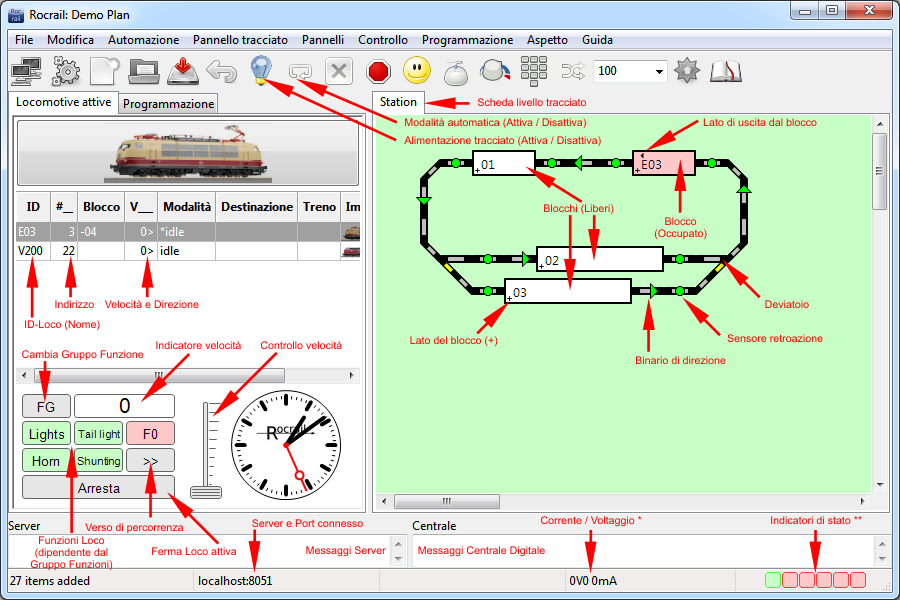
Task: Click the red emergency stop icon
Action: (378, 71)
